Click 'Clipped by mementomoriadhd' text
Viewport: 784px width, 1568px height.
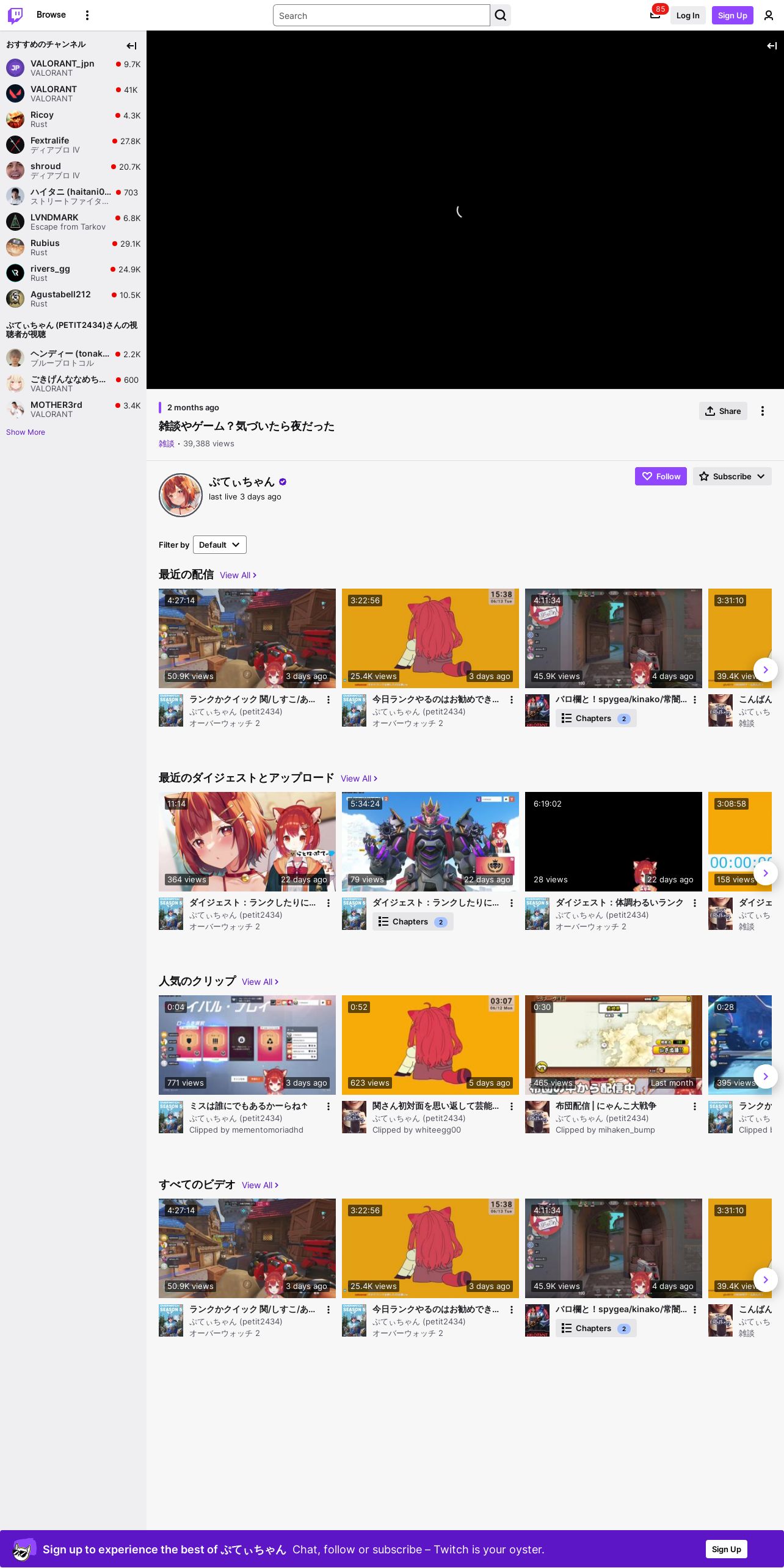coord(246,1130)
